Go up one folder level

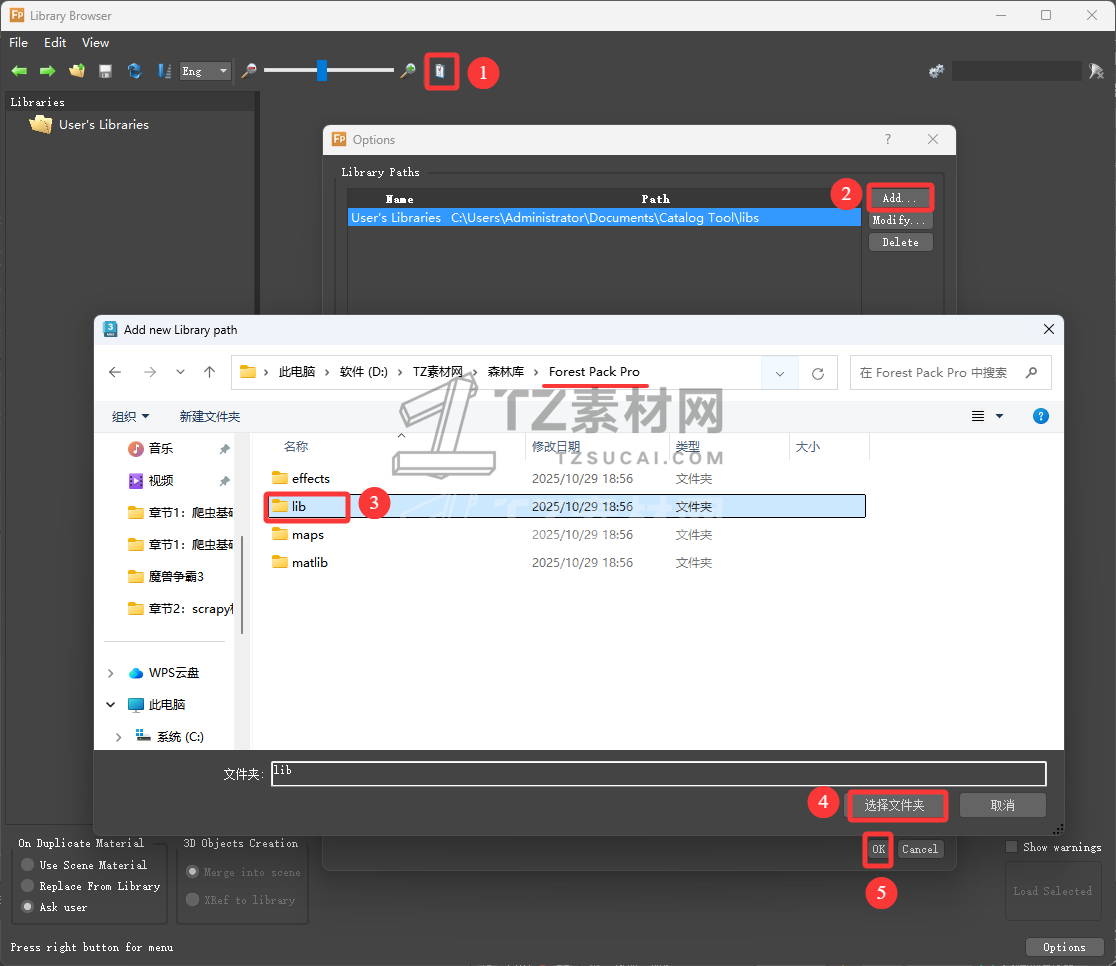tap(209, 372)
